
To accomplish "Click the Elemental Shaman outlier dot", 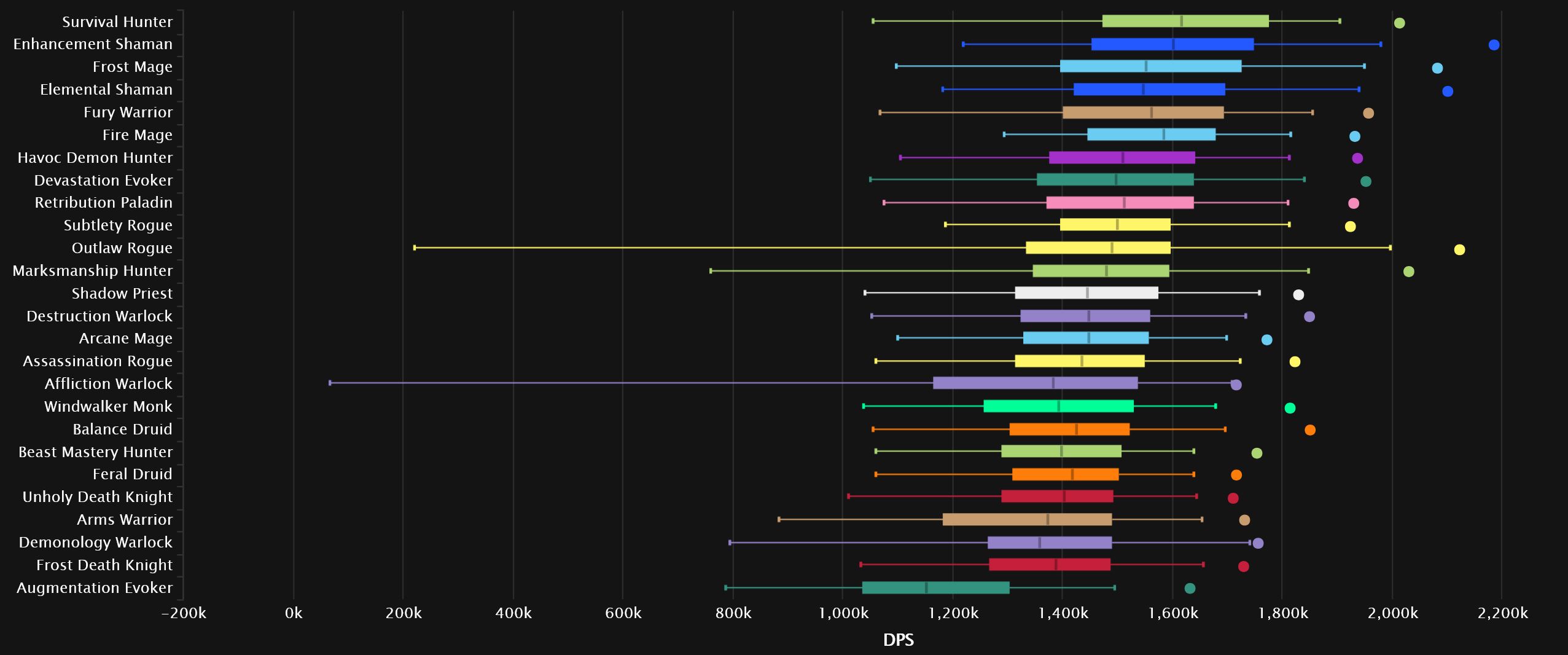I will tap(1448, 92).
